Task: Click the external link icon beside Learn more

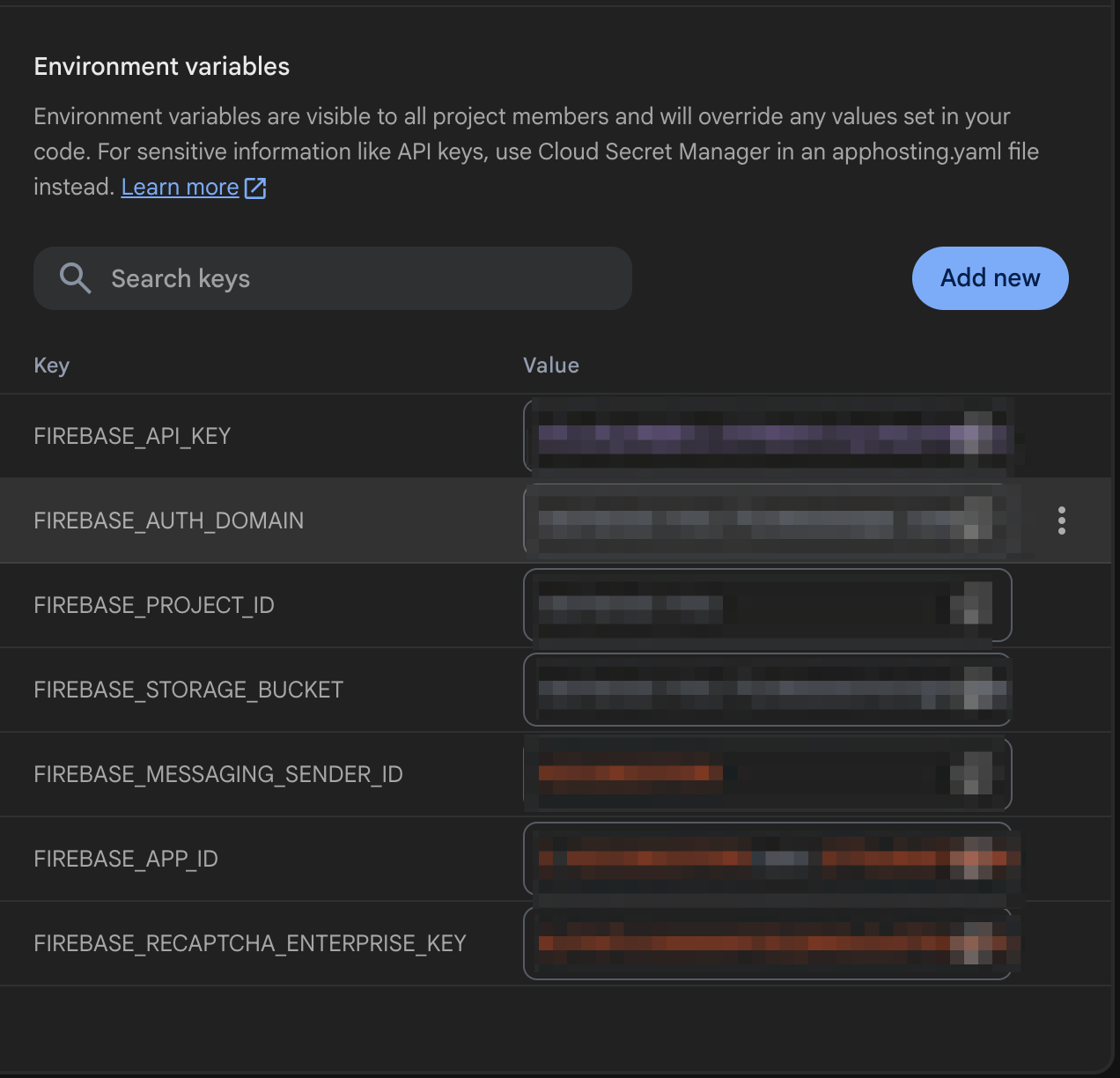Action: point(255,188)
